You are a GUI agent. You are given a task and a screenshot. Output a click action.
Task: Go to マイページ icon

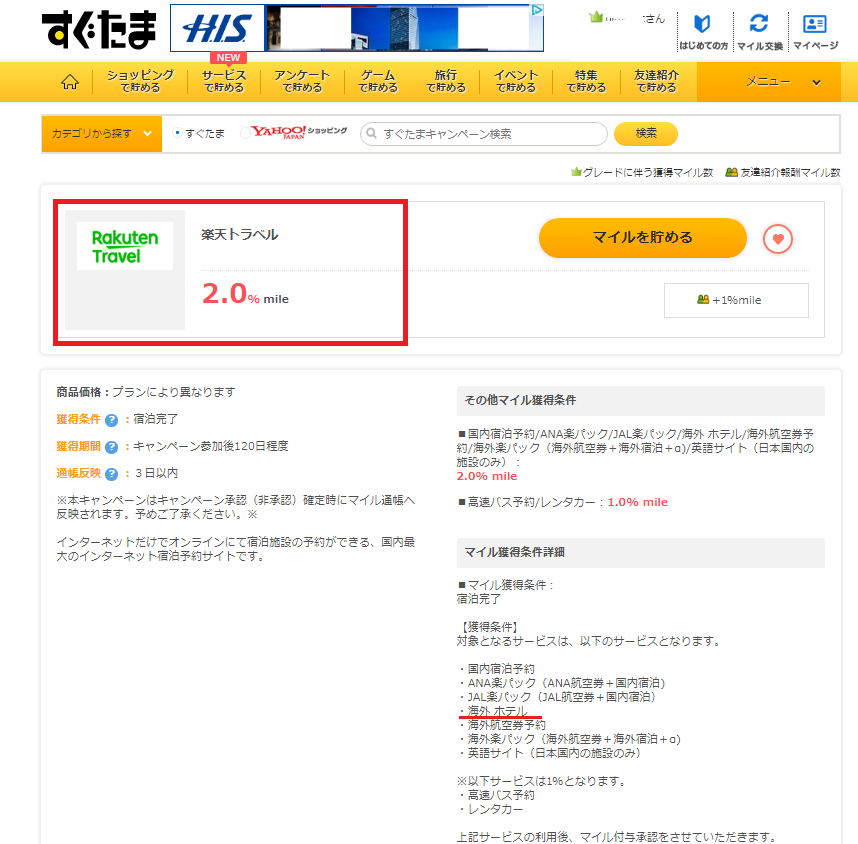[815, 32]
